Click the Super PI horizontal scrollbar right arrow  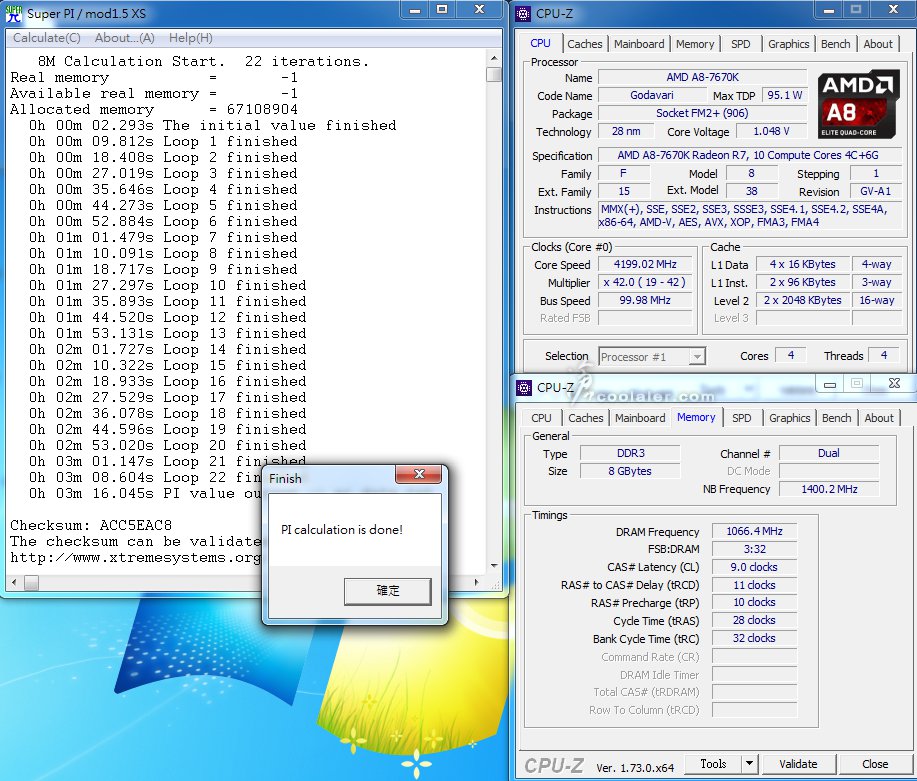coord(477,583)
